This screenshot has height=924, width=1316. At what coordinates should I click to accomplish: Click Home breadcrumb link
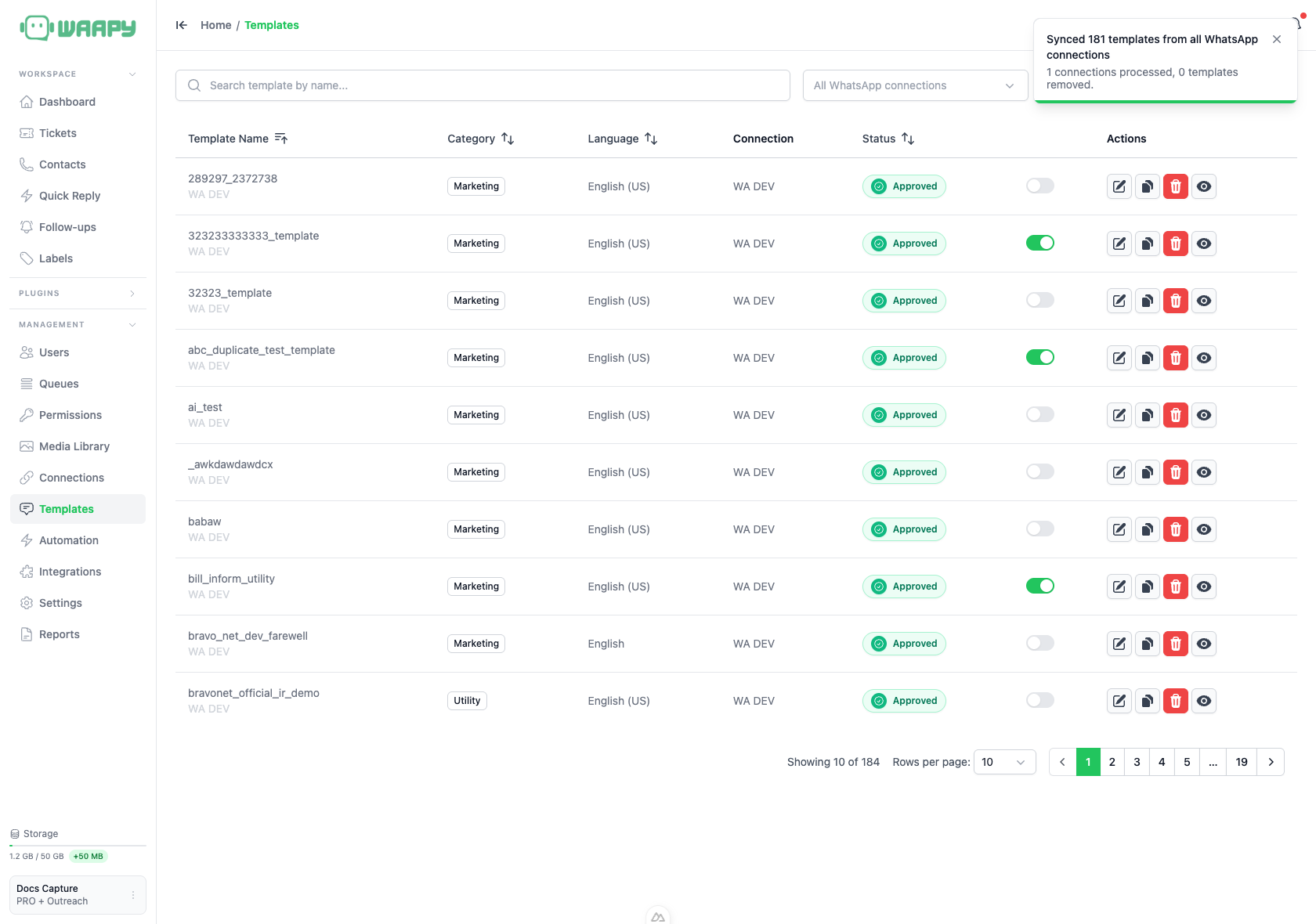pyautogui.click(x=215, y=25)
